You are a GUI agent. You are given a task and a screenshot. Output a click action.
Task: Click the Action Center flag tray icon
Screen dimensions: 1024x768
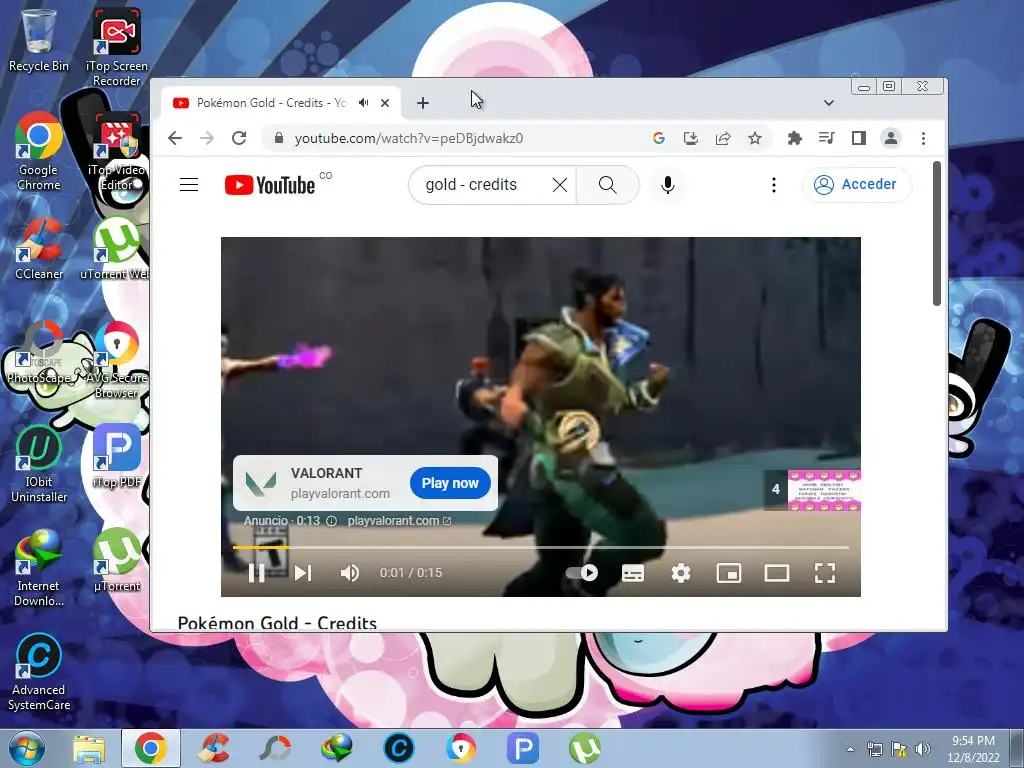pos(899,749)
